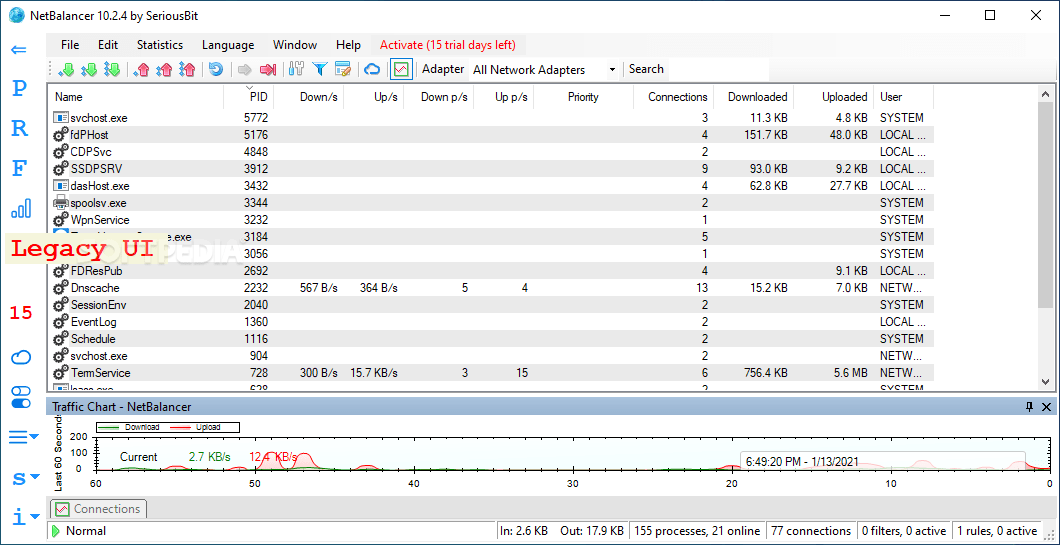Set low upload priority single red arrow
1060x545 pixels.
click(x=141, y=69)
